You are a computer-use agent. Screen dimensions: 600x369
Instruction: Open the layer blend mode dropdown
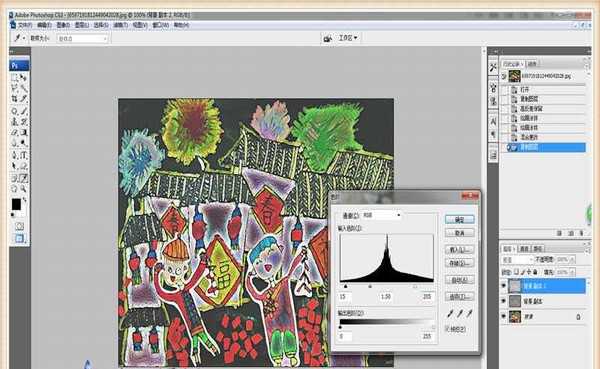(517, 260)
